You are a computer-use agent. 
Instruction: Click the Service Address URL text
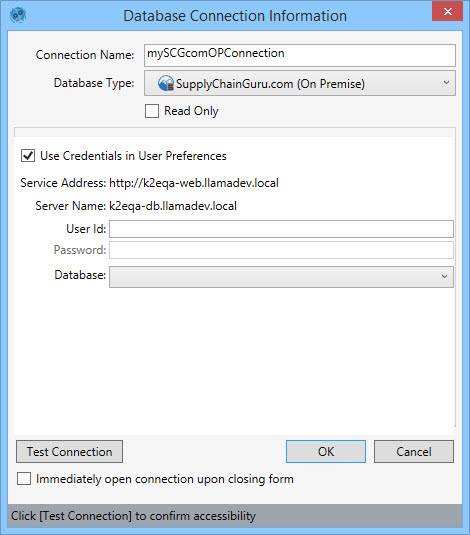click(194, 183)
